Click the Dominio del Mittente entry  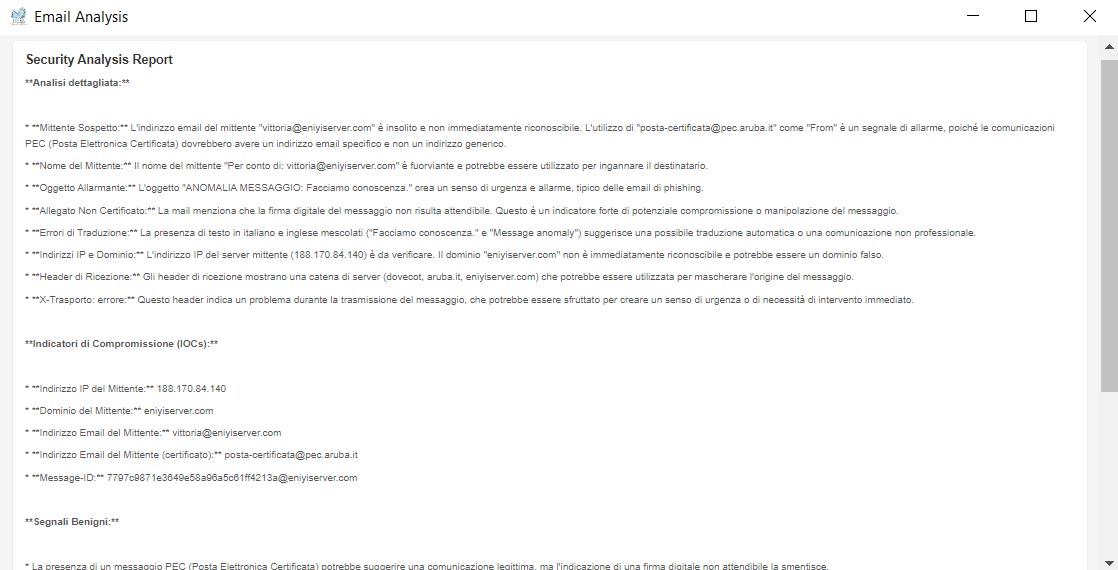tap(119, 411)
